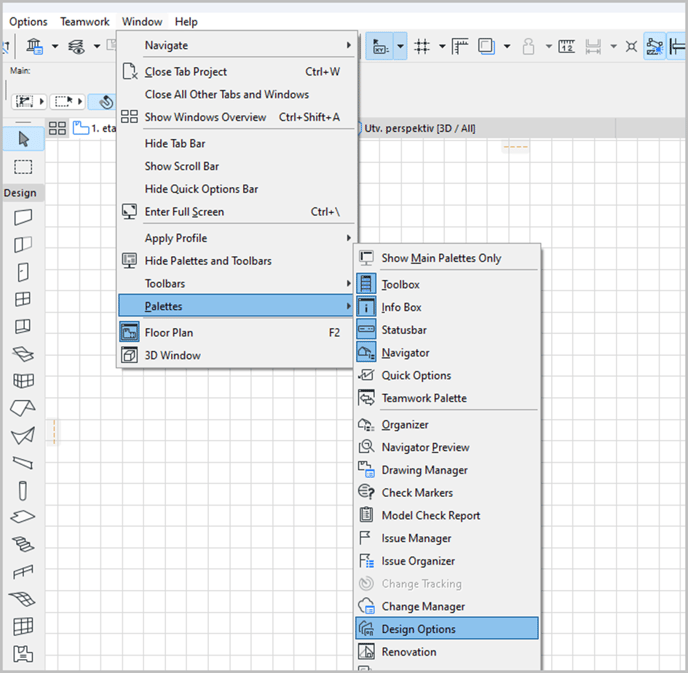Open the Palettes submenu
688x673 pixels.
coord(237,306)
